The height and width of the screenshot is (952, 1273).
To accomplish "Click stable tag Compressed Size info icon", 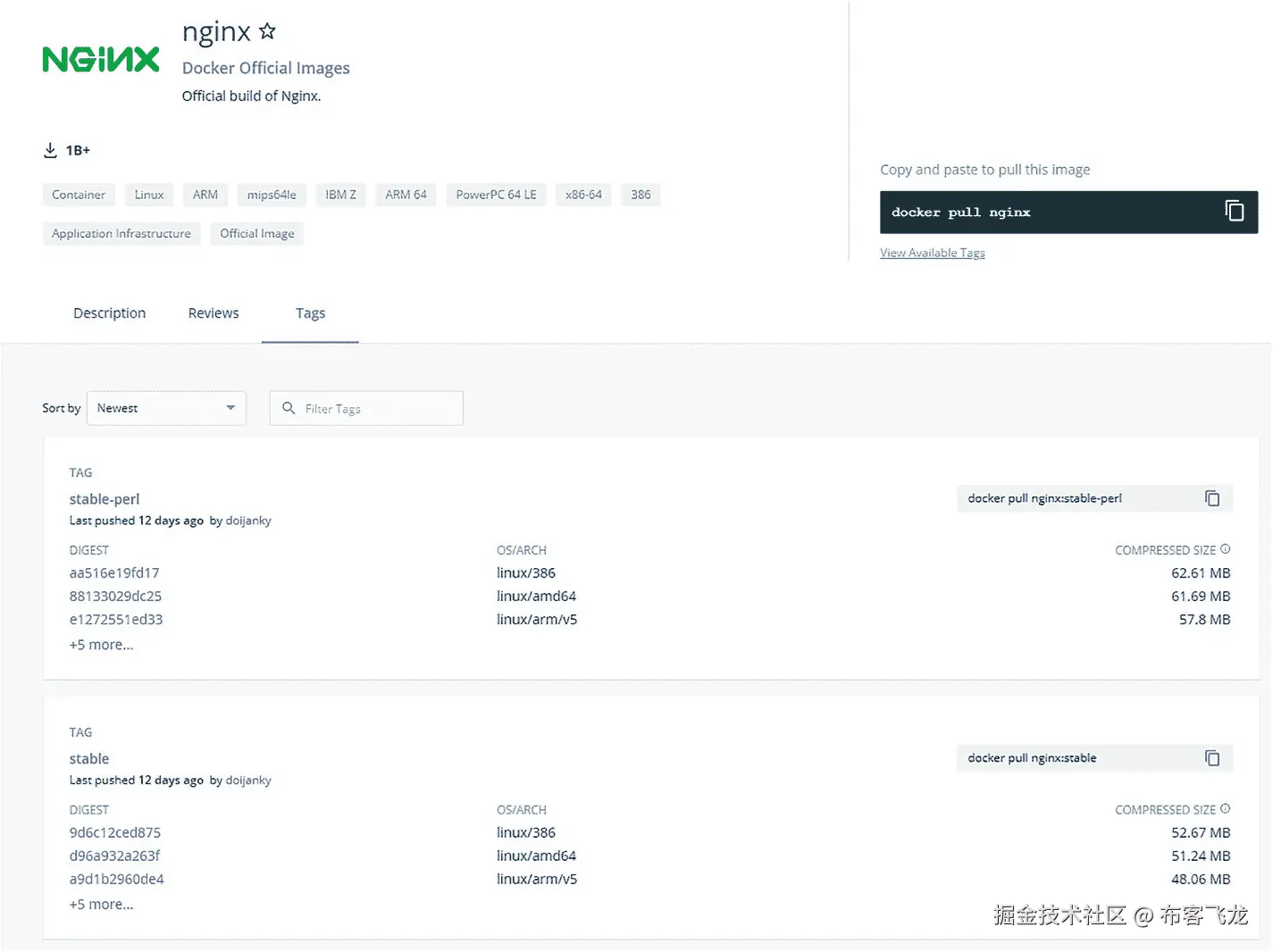I will [1226, 809].
